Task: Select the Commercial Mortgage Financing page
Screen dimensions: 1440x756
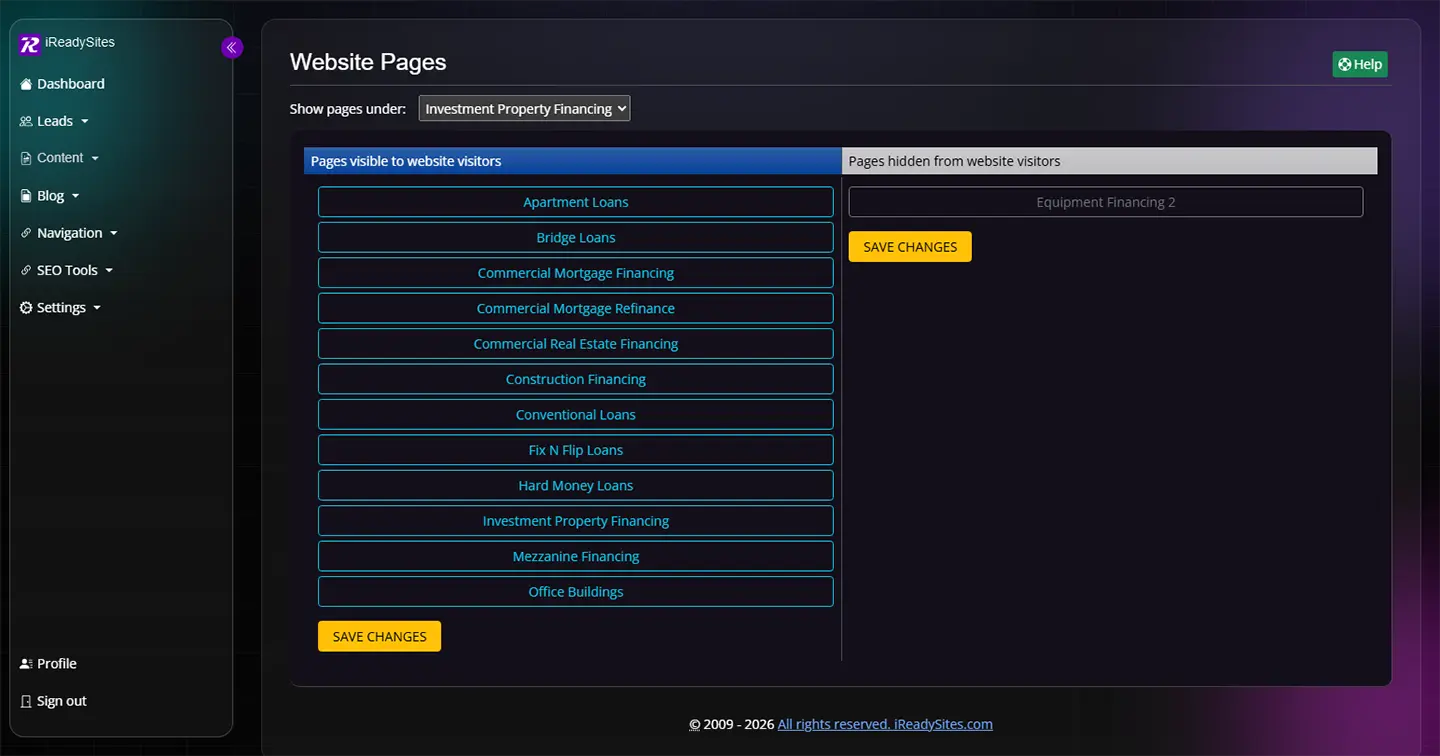Action: tap(576, 273)
